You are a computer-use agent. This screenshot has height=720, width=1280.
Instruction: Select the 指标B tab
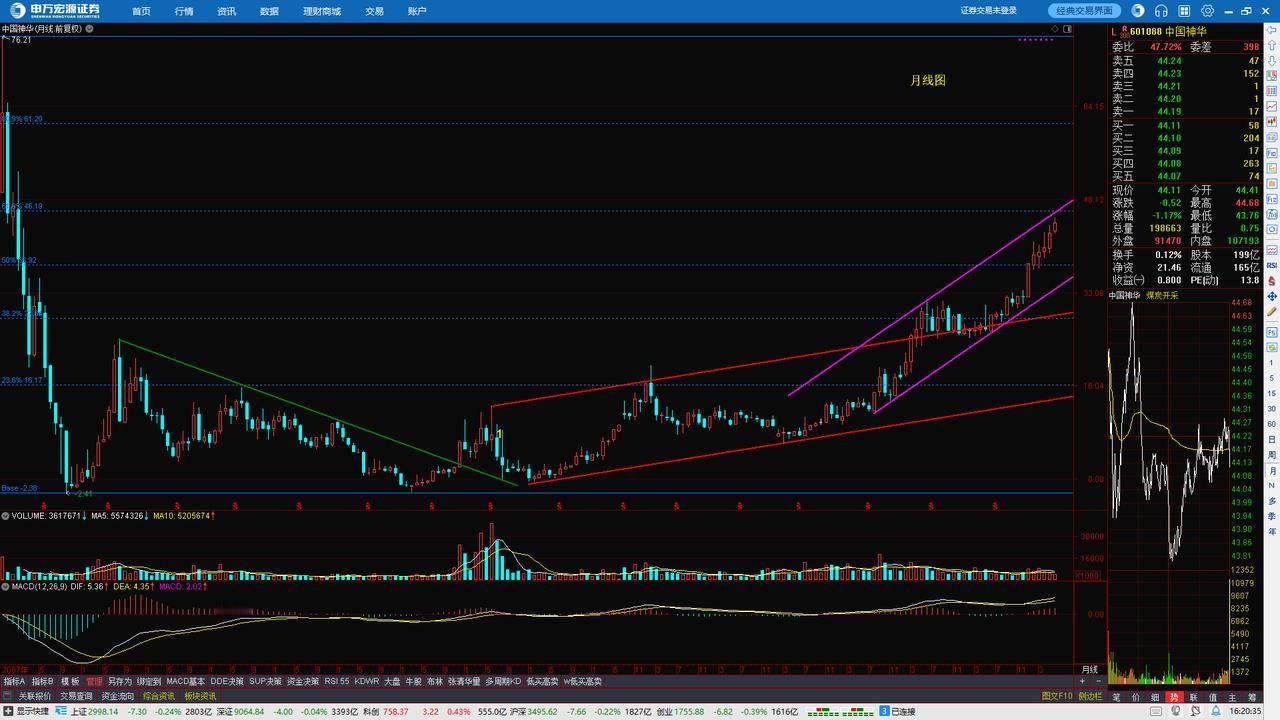[x=42, y=681]
